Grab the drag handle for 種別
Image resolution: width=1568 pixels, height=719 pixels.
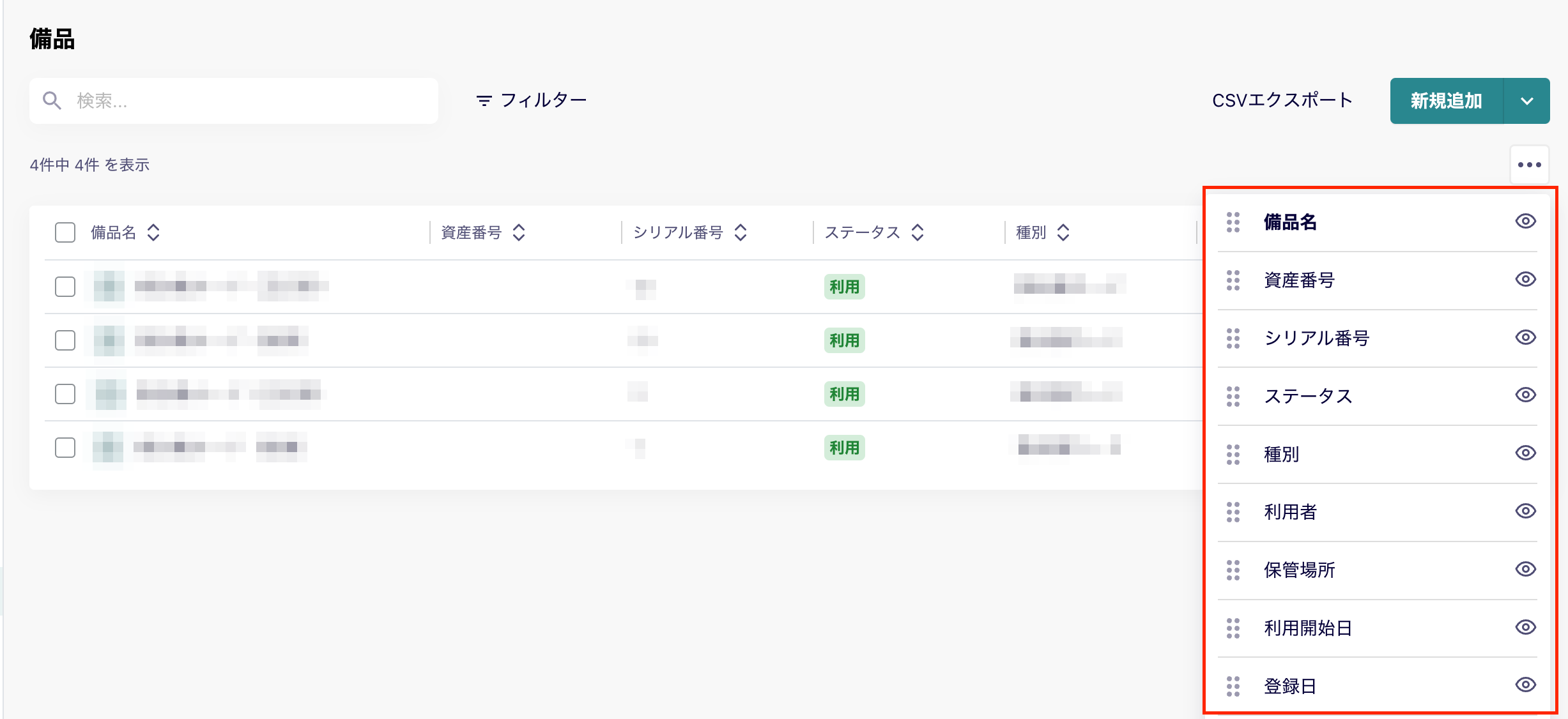click(x=1233, y=455)
